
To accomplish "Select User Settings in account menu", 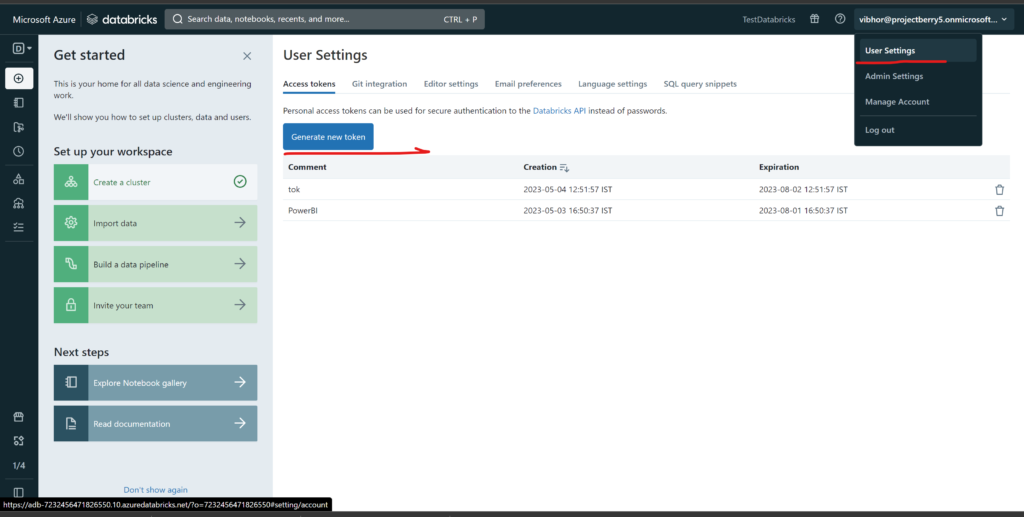I will click(x=918, y=50).
